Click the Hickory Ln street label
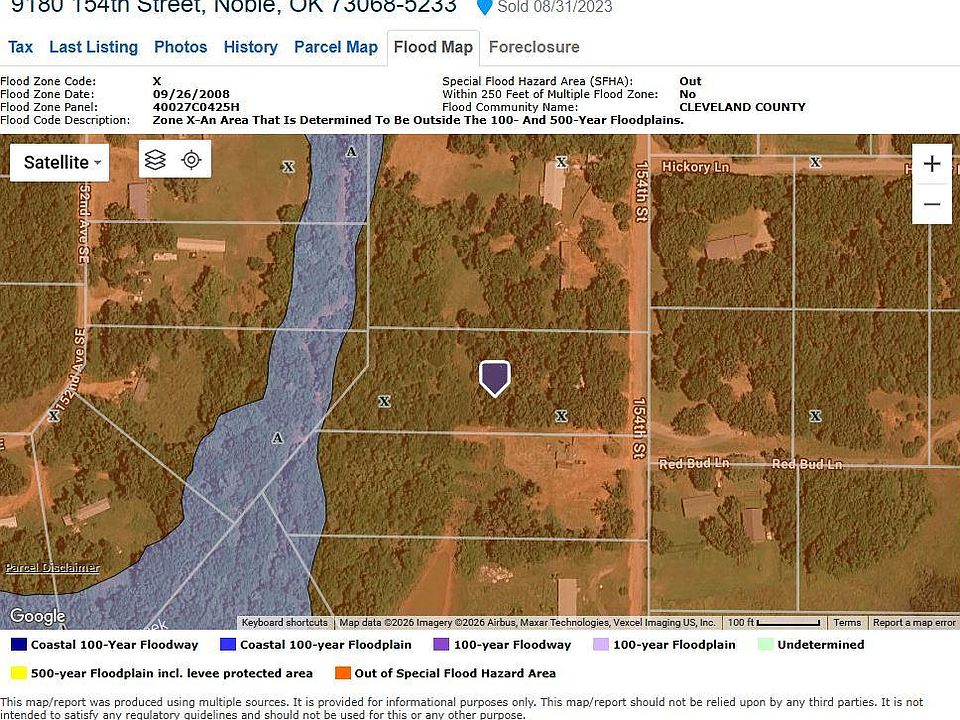The width and height of the screenshot is (960, 720). (x=696, y=167)
